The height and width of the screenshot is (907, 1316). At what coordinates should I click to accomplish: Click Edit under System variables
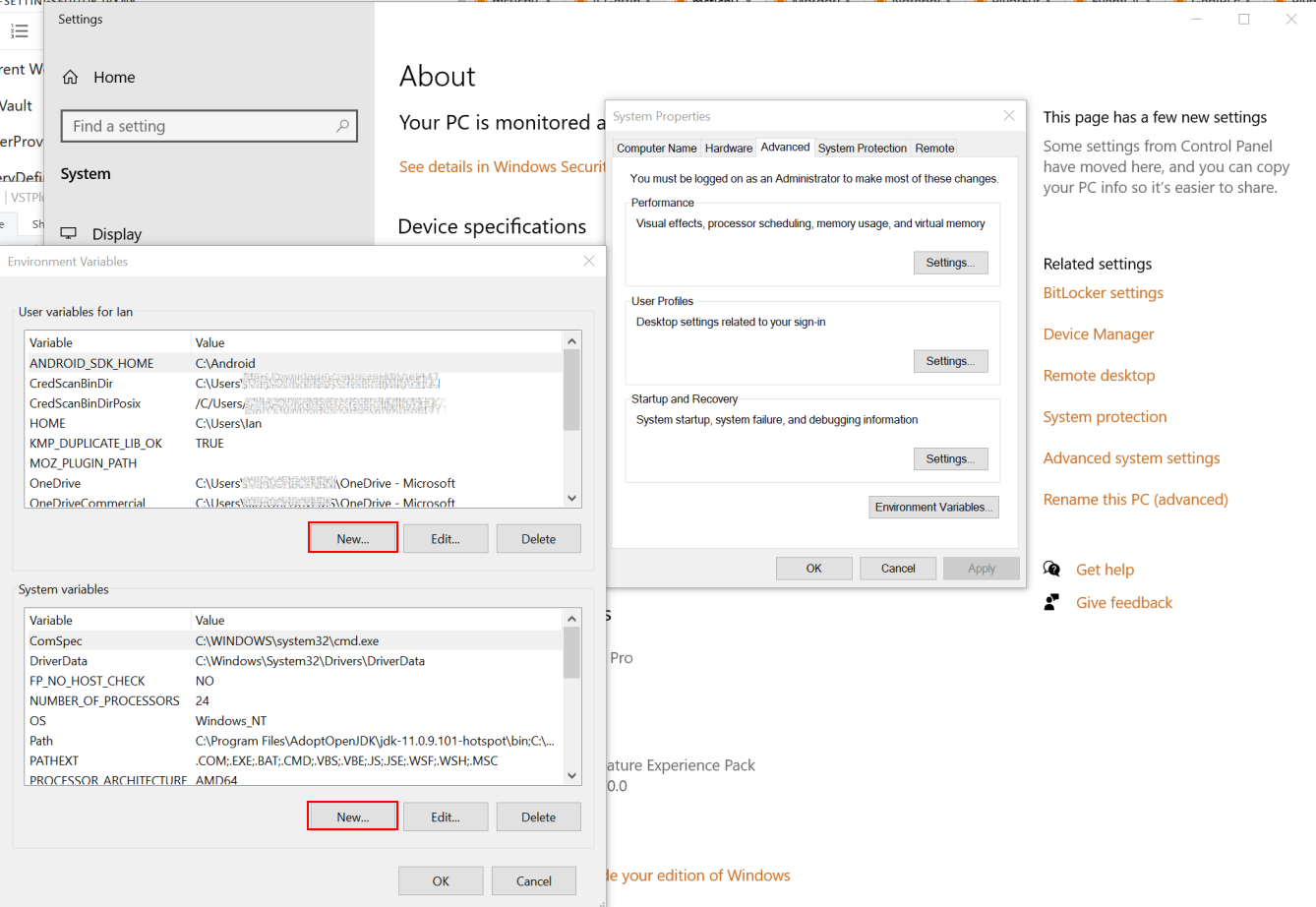coord(446,816)
